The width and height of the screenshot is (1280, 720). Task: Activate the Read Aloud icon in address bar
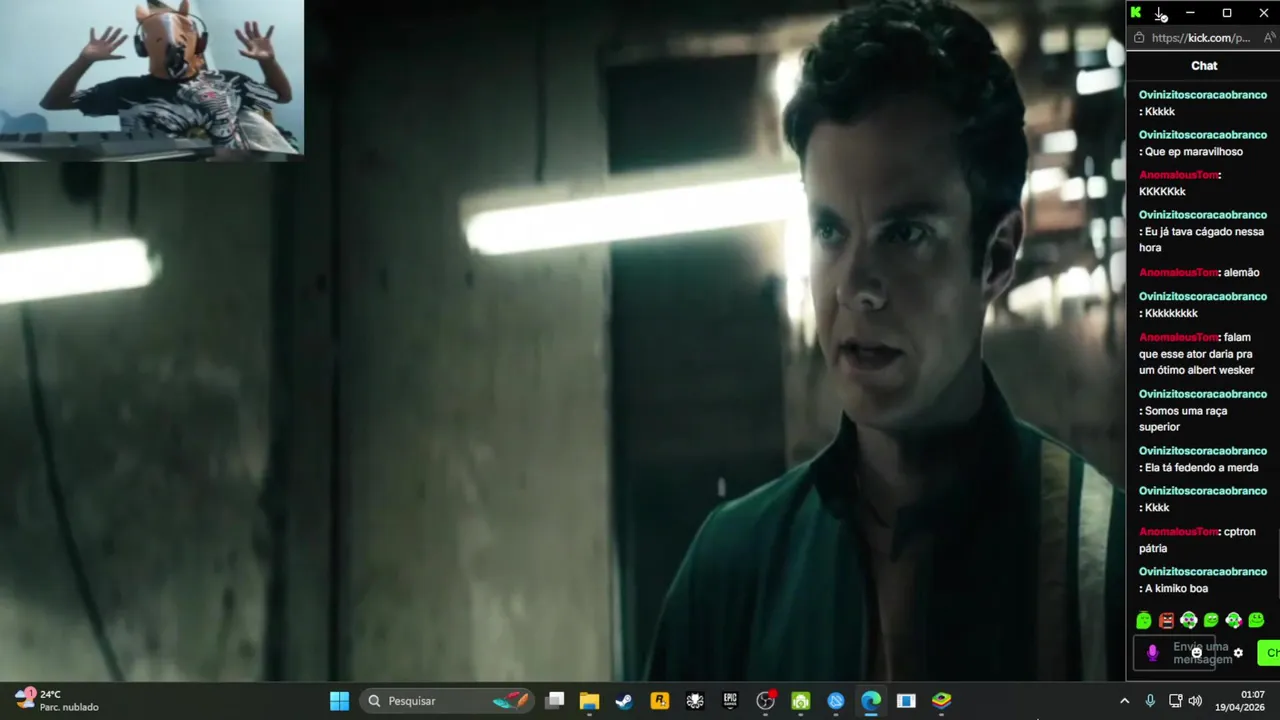[1271, 38]
